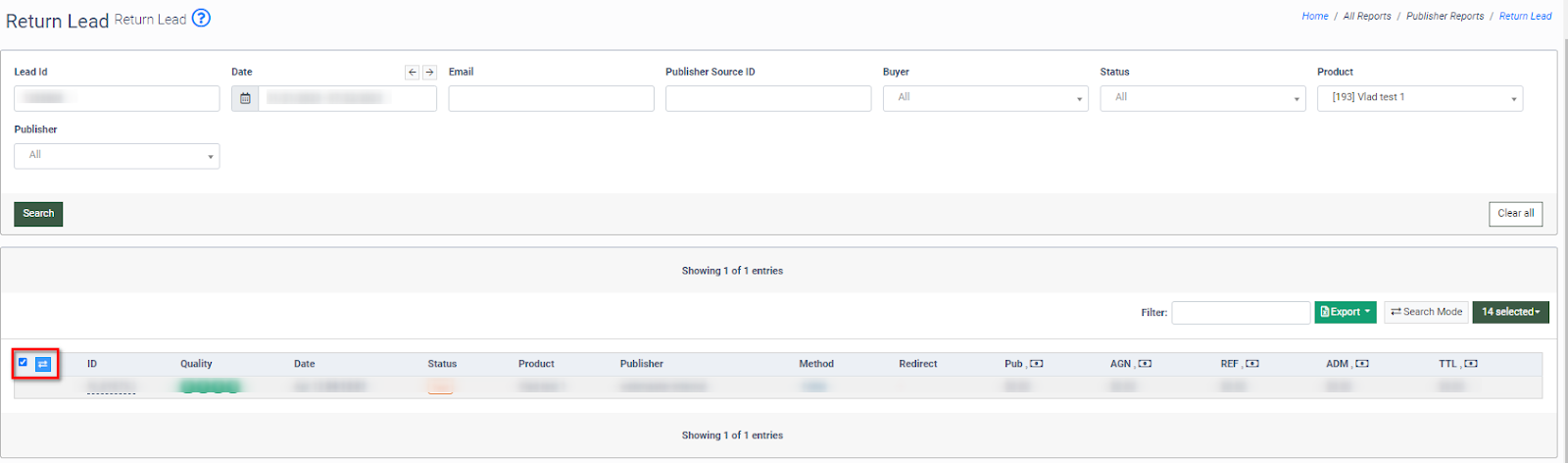
Task: Open the Publisher dropdown
Action: coord(117,156)
